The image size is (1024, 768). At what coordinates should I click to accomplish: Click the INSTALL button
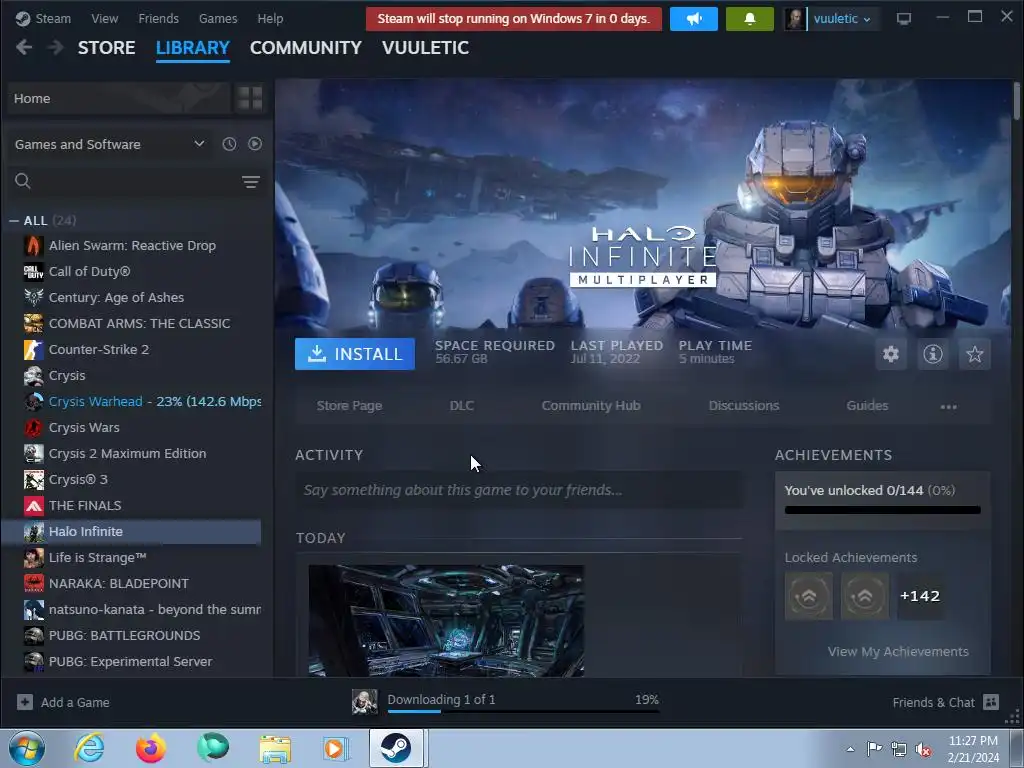[x=355, y=354]
